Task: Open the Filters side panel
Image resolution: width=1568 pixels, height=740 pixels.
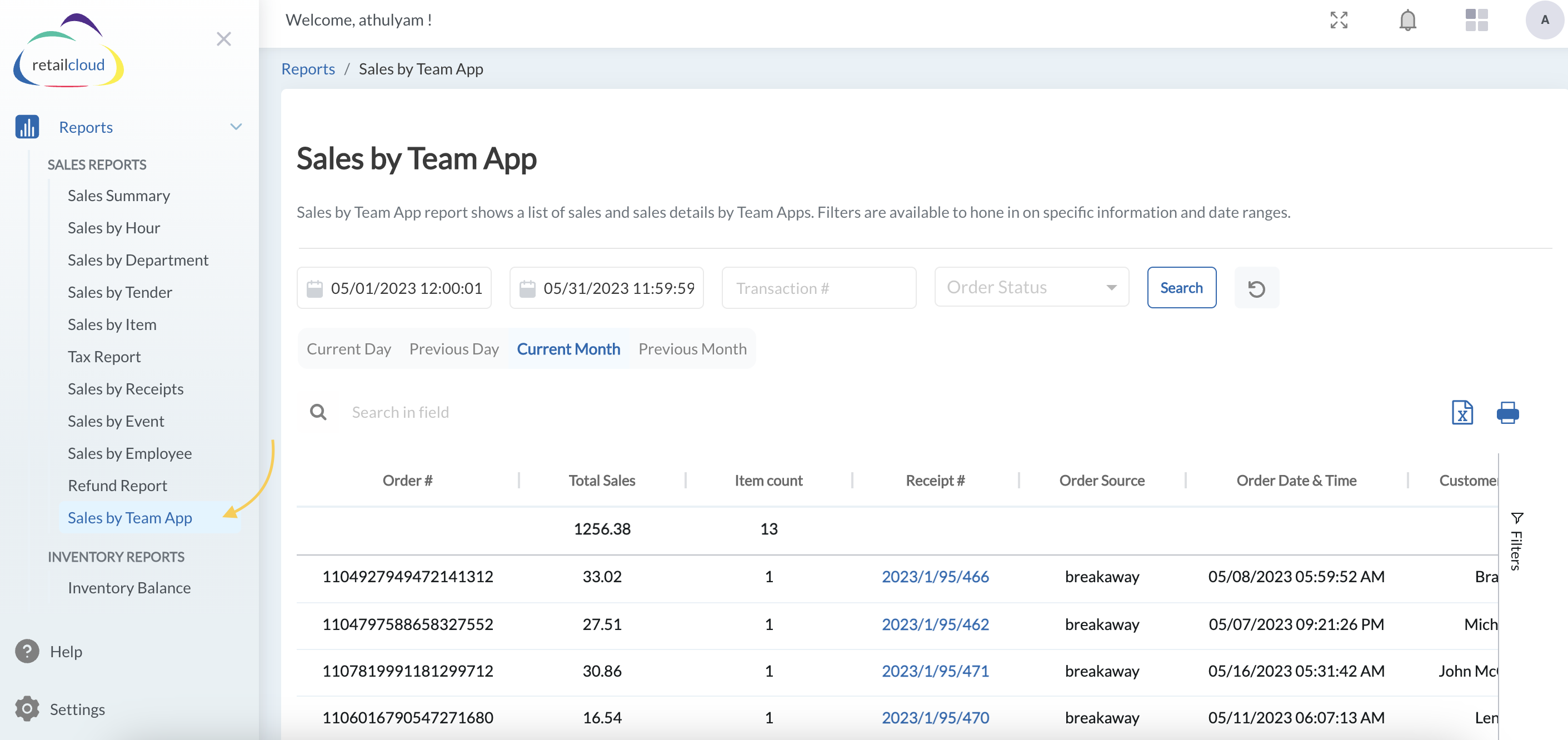Action: [1516, 541]
